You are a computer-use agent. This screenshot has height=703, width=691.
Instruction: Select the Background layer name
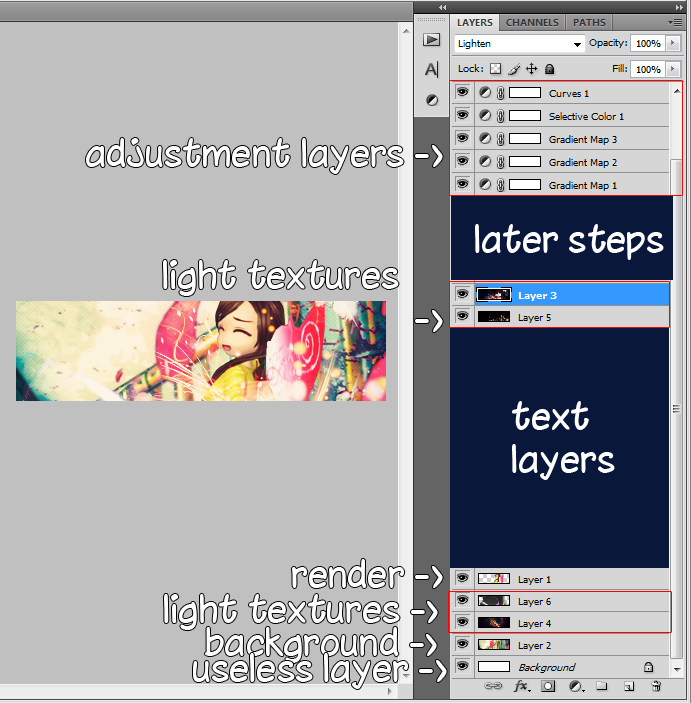(x=547, y=668)
